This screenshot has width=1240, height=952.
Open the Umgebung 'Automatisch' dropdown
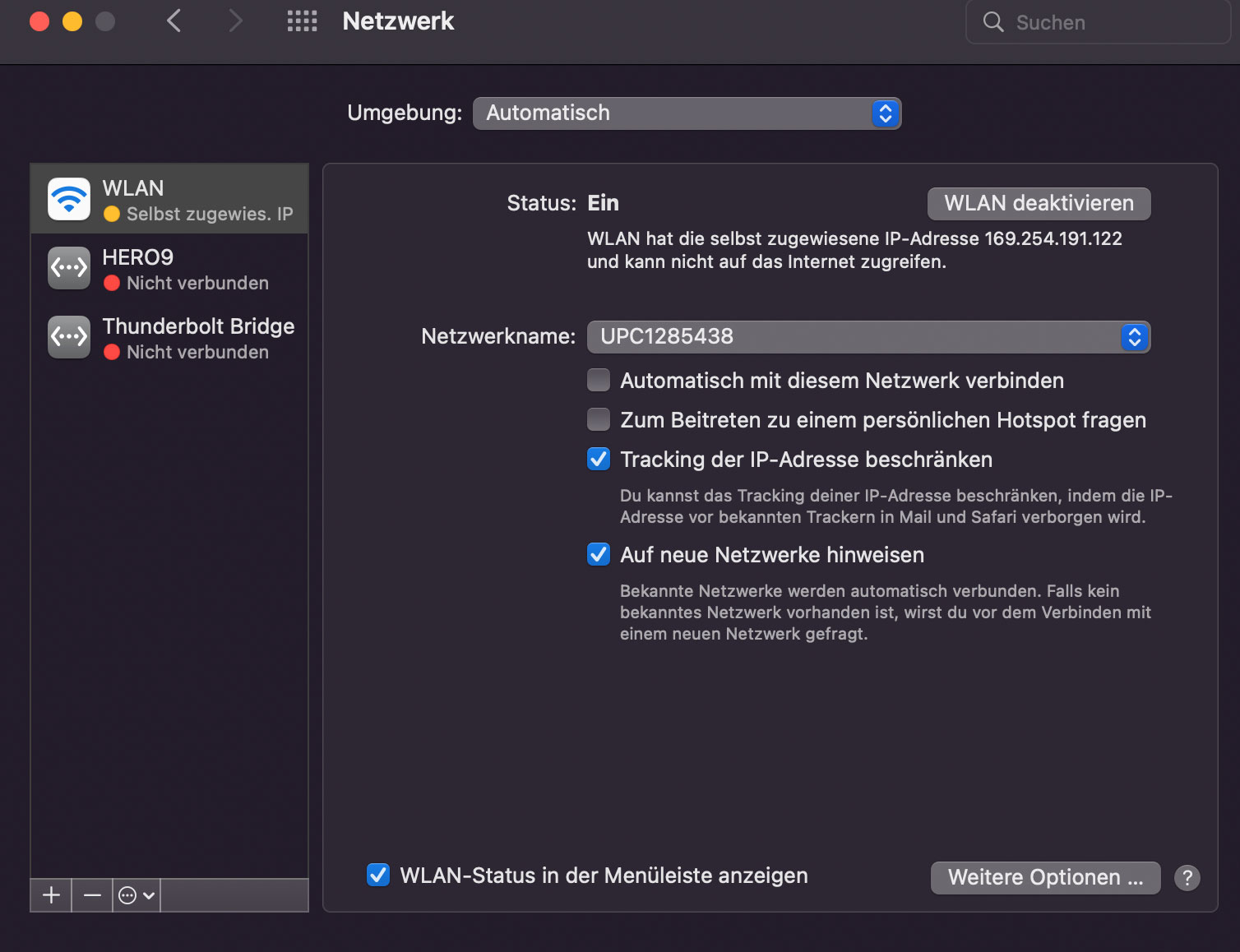coord(687,113)
